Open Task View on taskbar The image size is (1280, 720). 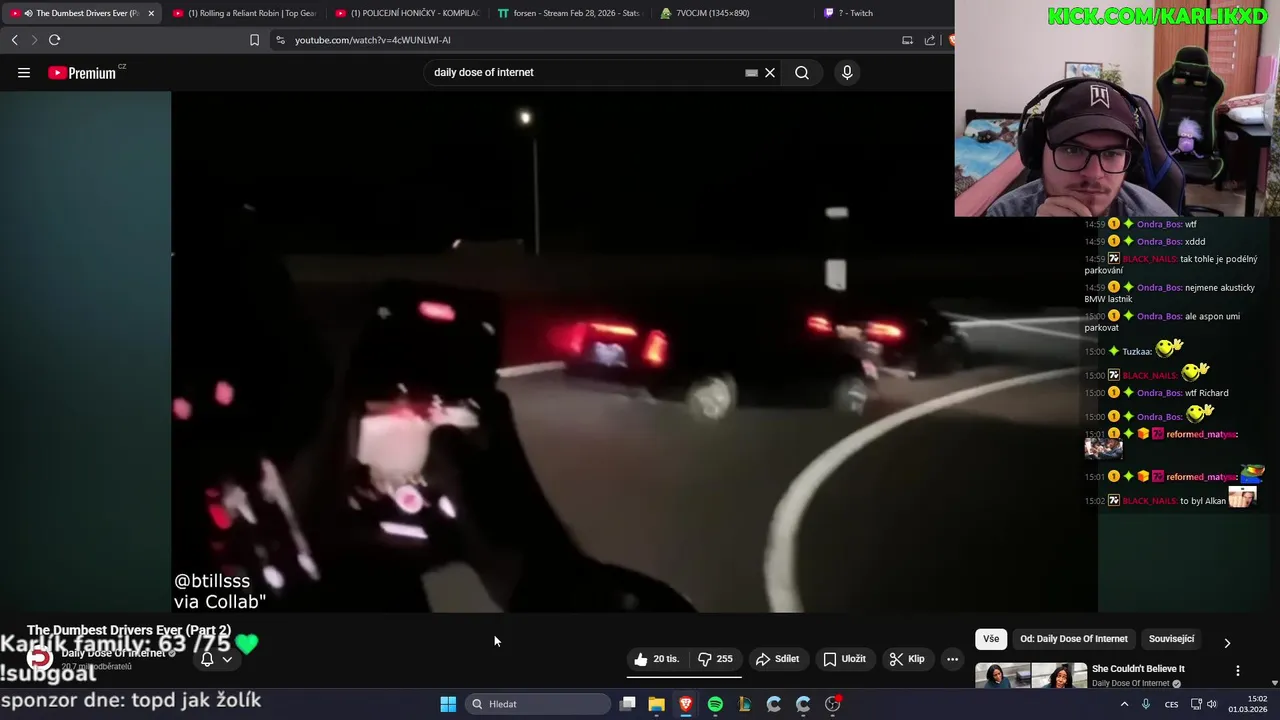[x=627, y=704]
